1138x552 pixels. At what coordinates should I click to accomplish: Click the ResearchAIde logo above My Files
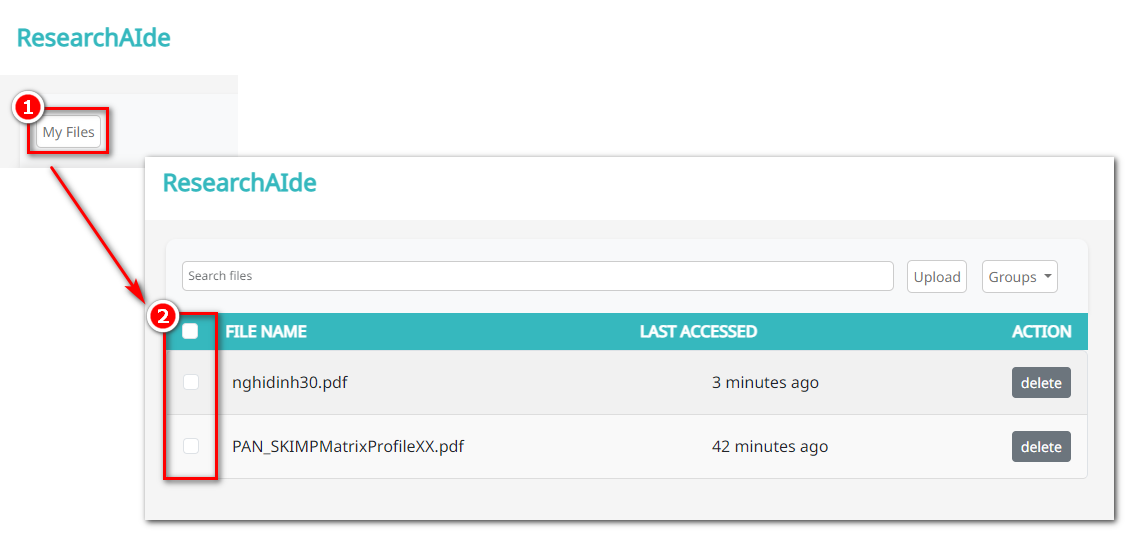pos(94,38)
